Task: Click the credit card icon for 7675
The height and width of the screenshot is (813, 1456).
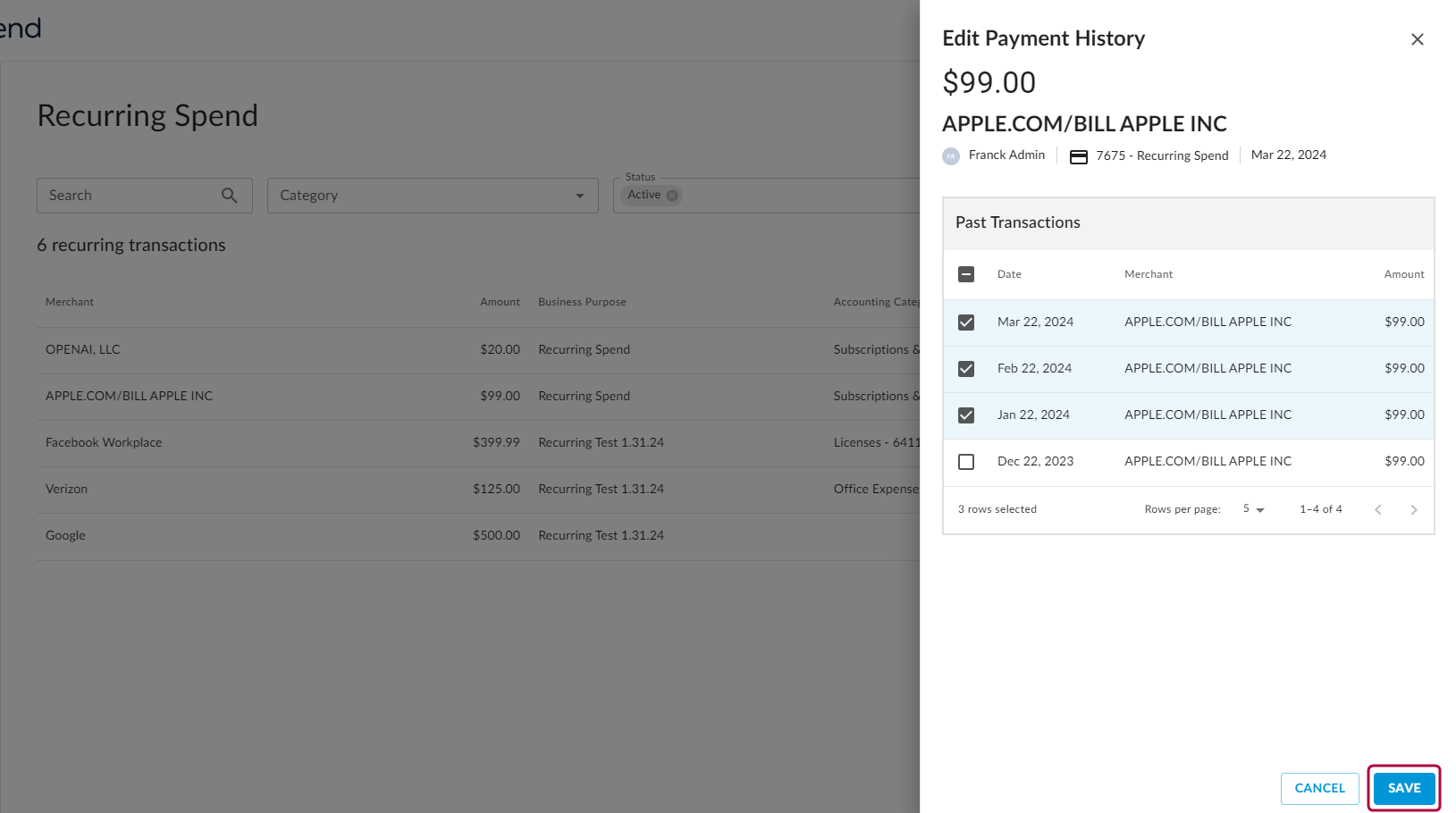Action: (x=1079, y=156)
